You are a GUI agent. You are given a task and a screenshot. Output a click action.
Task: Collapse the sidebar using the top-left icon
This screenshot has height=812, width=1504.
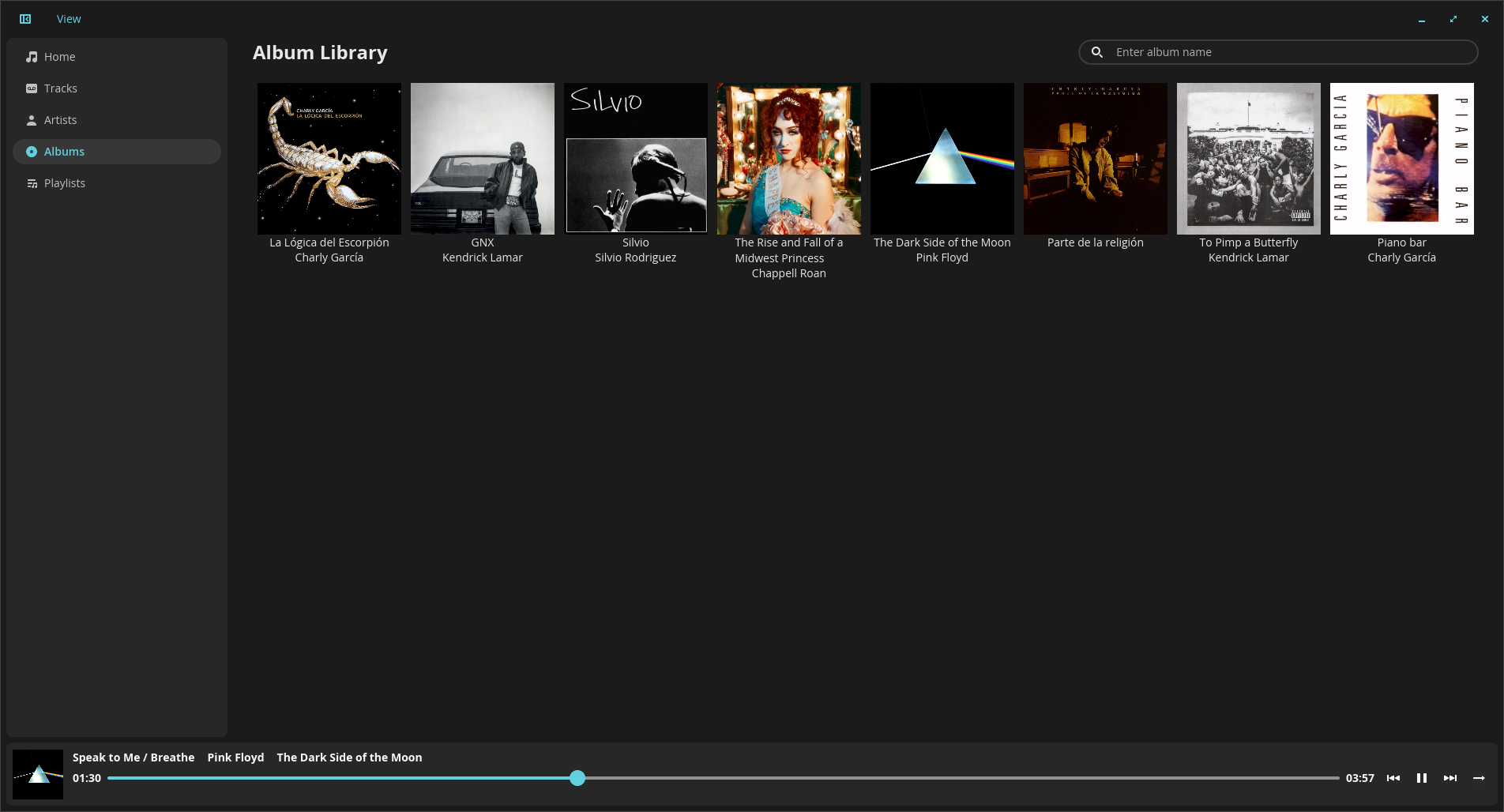[25, 19]
